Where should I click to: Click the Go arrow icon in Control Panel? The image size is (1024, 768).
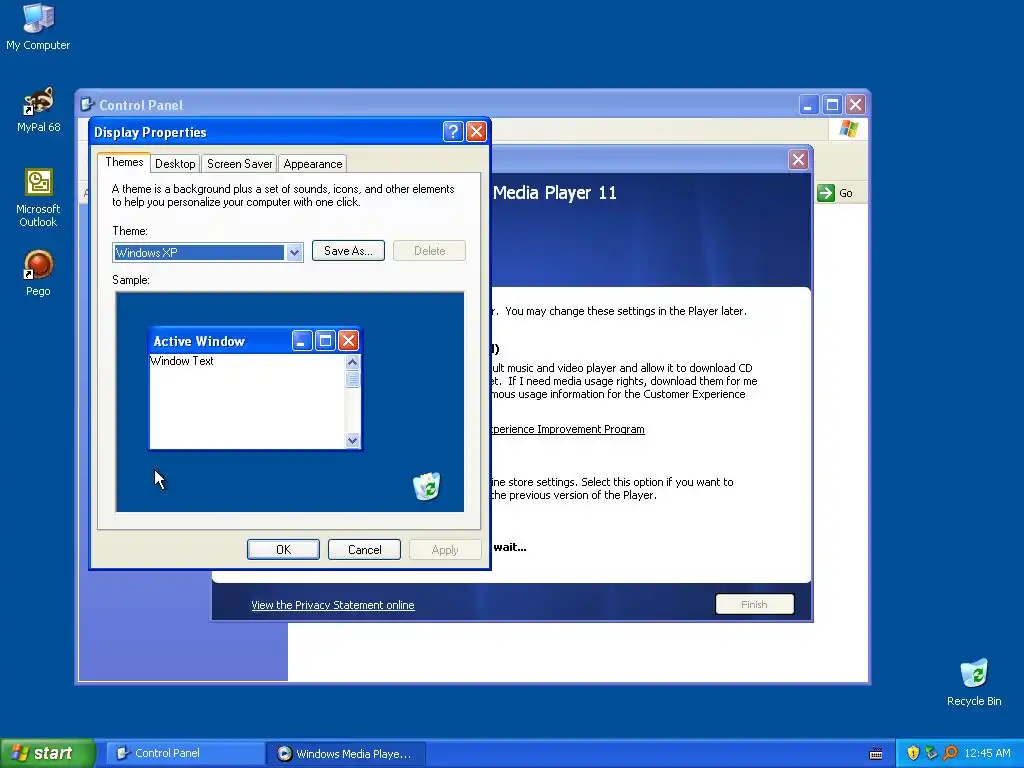(825, 193)
